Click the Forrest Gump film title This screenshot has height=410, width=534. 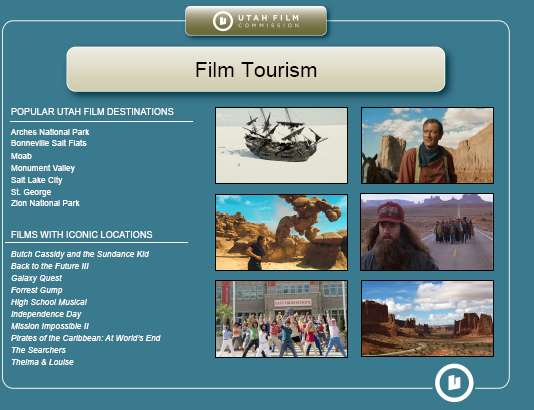pyautogui.click(x=36, y=290)
